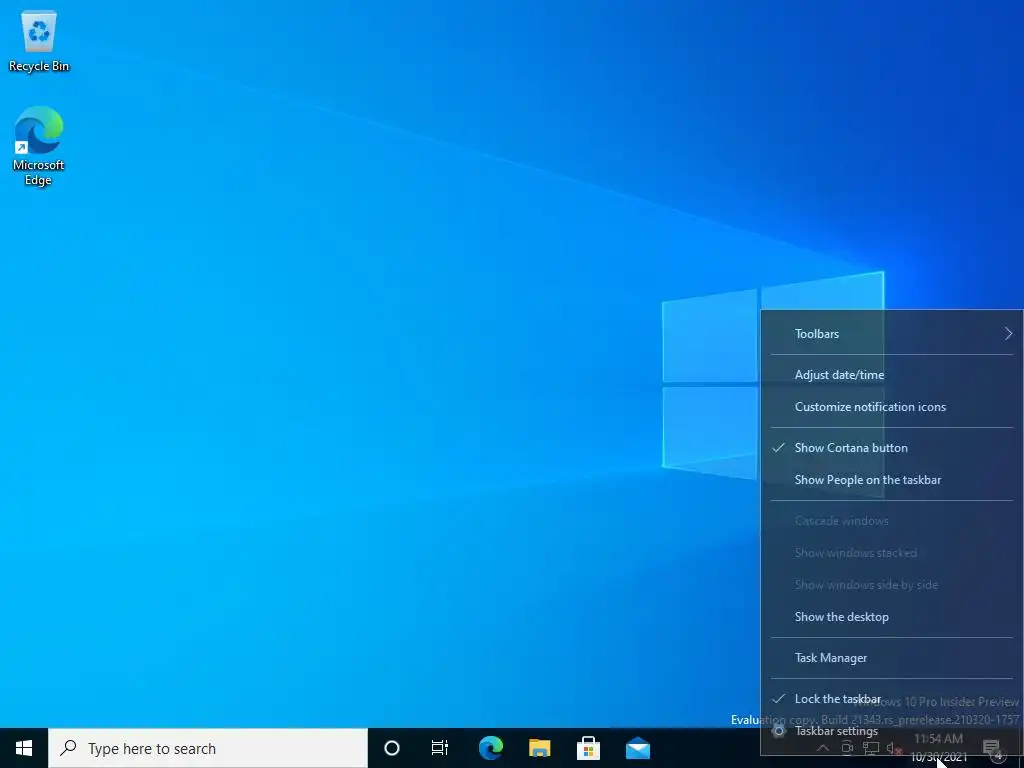Uncheck Show Cortana button

pyautogui.click(x=892, y=448)
